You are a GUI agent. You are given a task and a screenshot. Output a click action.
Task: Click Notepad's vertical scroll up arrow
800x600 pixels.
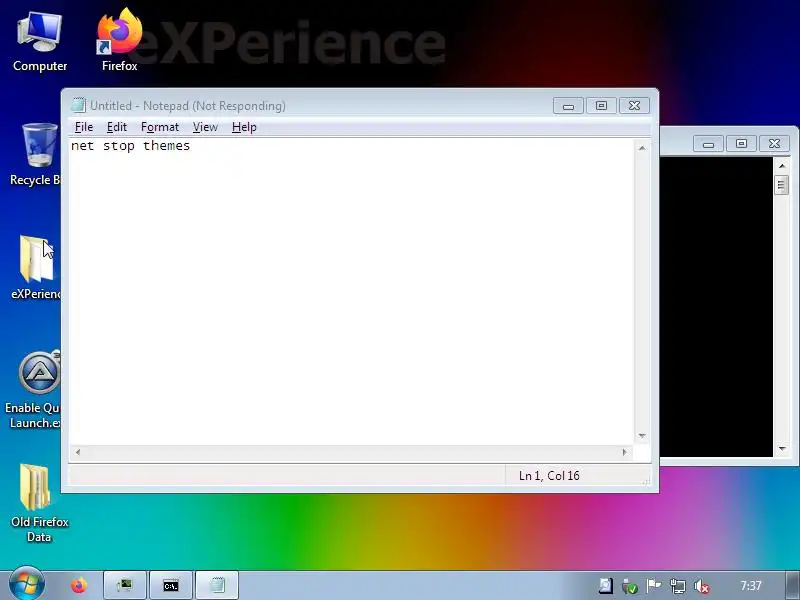642,148
